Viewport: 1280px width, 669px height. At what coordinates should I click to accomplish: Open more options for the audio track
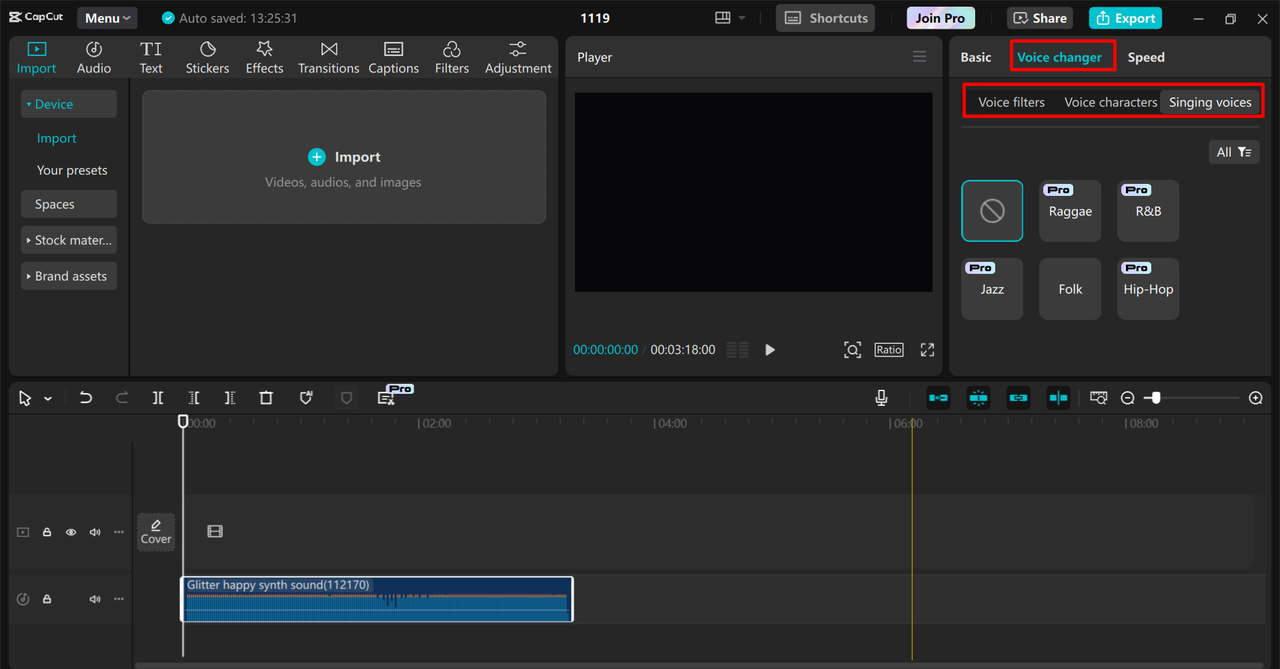tap(119, 599)
